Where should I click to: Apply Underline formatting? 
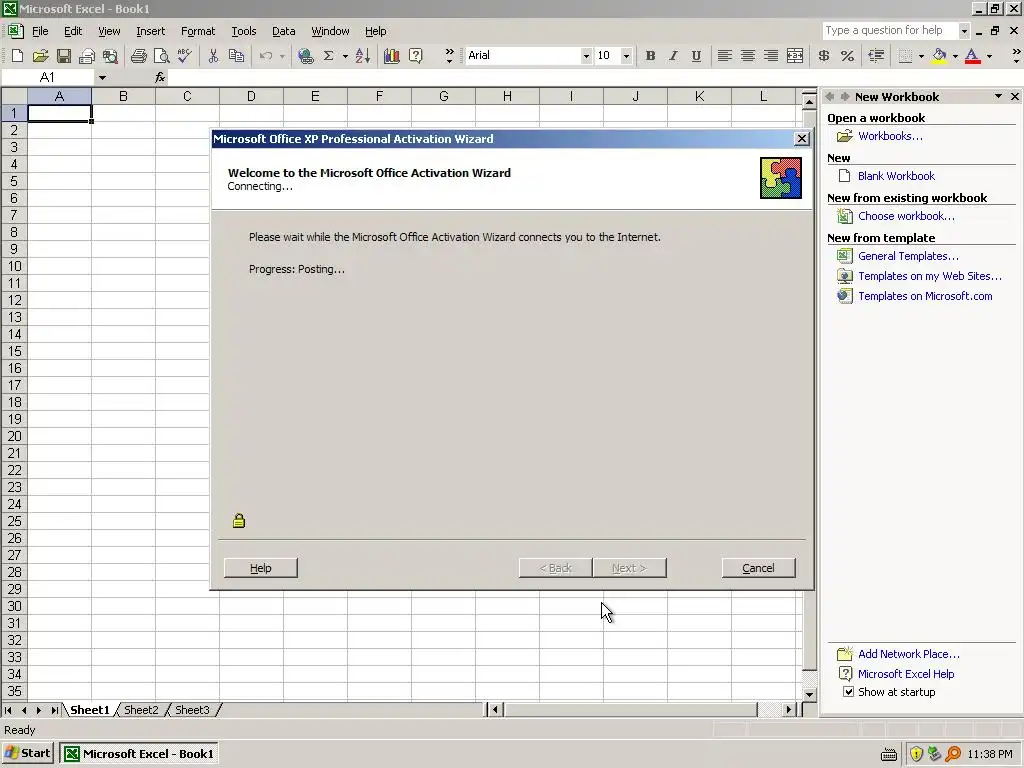[x=696, y=56]
